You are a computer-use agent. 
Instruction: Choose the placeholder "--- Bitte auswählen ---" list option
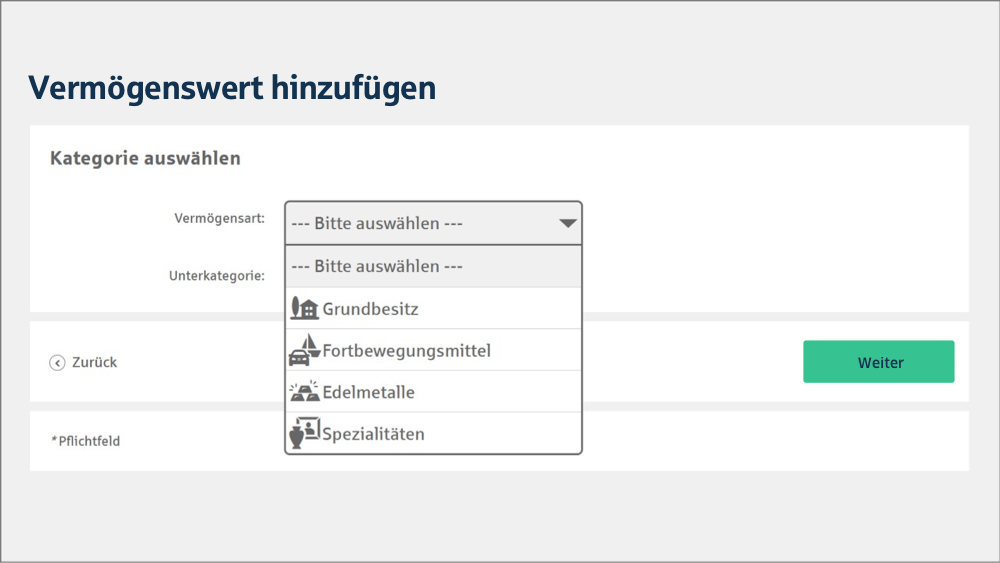tap(433, 267)
